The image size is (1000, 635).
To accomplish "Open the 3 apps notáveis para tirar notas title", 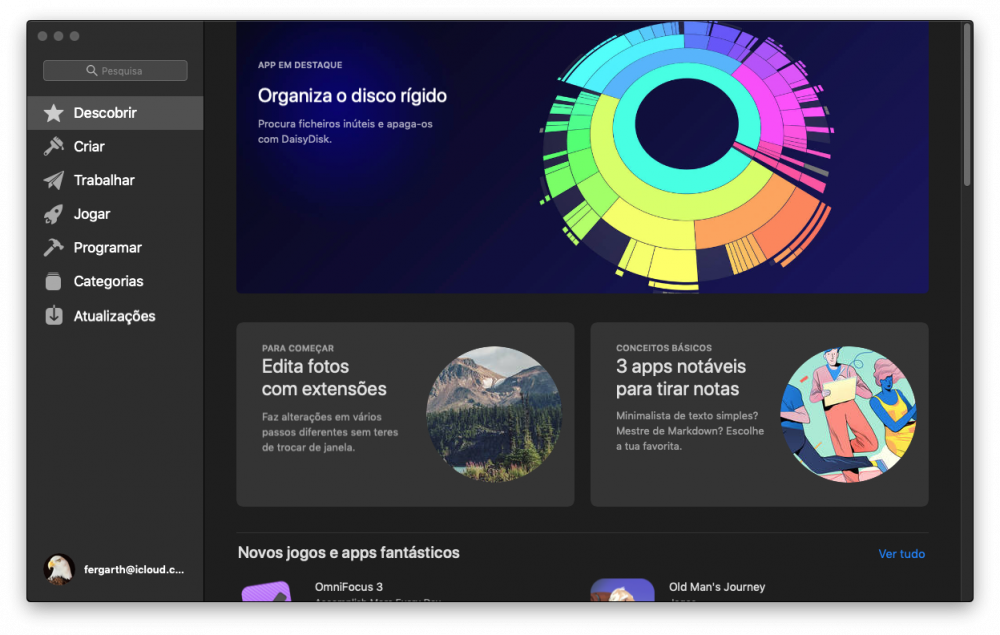I will tap(680, 377).
